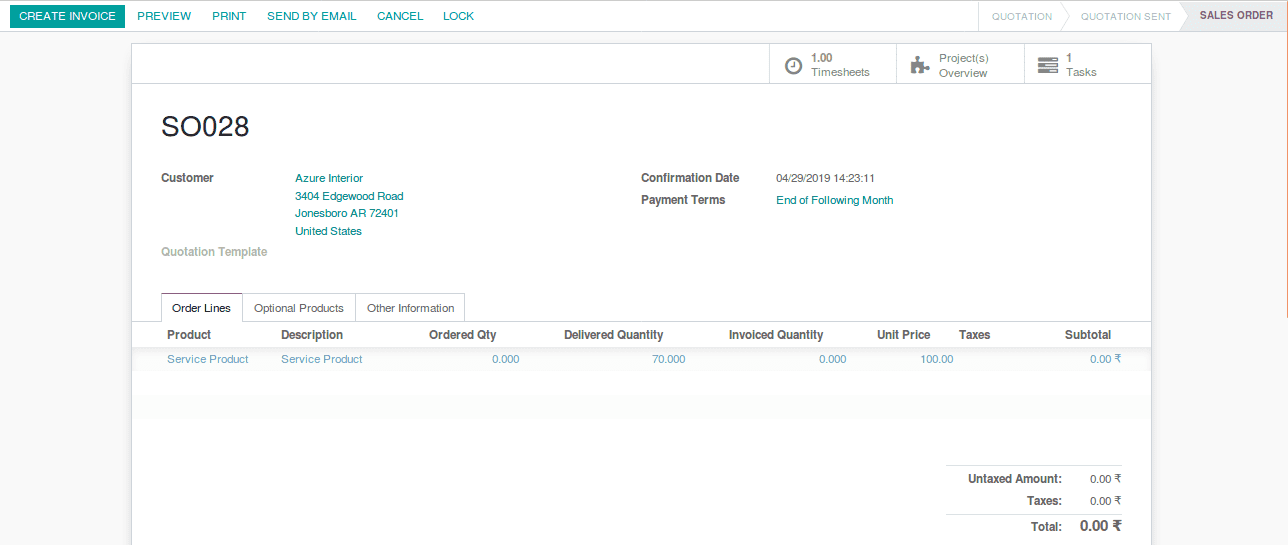This screenshot has width=1288, height=545.
Task: Print the sales order
Action: pyautogui.click(x=229, y=16)
